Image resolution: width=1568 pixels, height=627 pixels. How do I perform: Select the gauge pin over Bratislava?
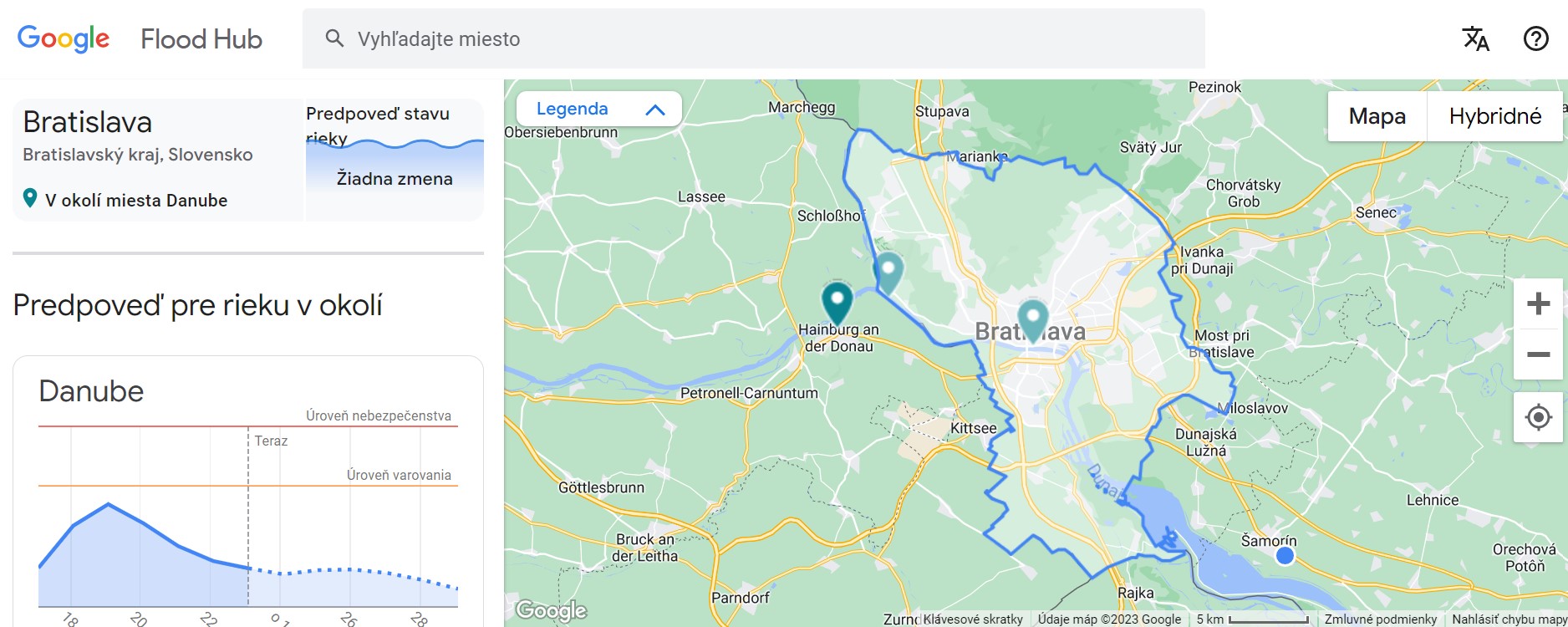point(1033,320)
